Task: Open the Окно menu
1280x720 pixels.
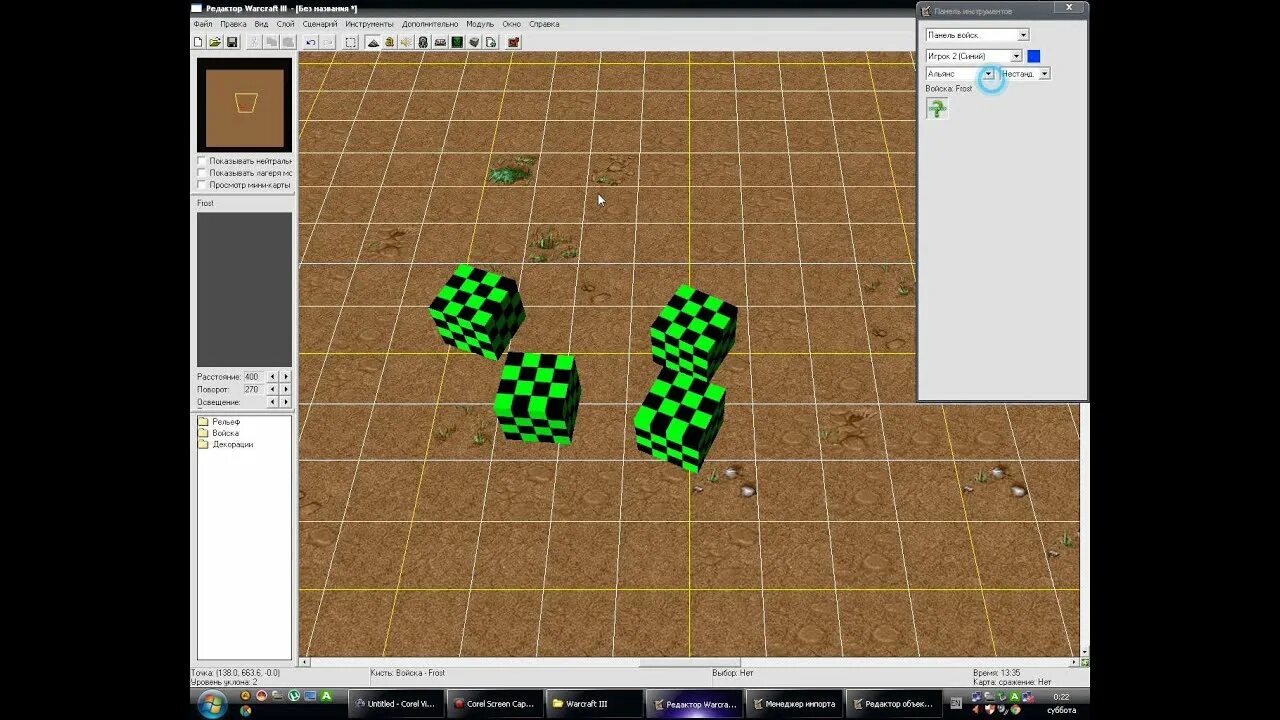Action: pos(511,24)
